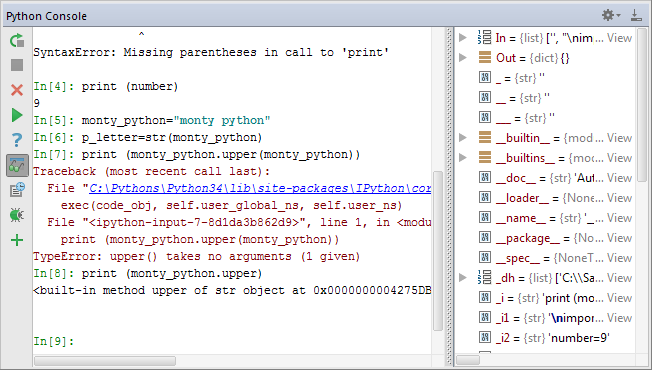Expand the Out dict variable

pyautogui.click(x=463, y=58)
